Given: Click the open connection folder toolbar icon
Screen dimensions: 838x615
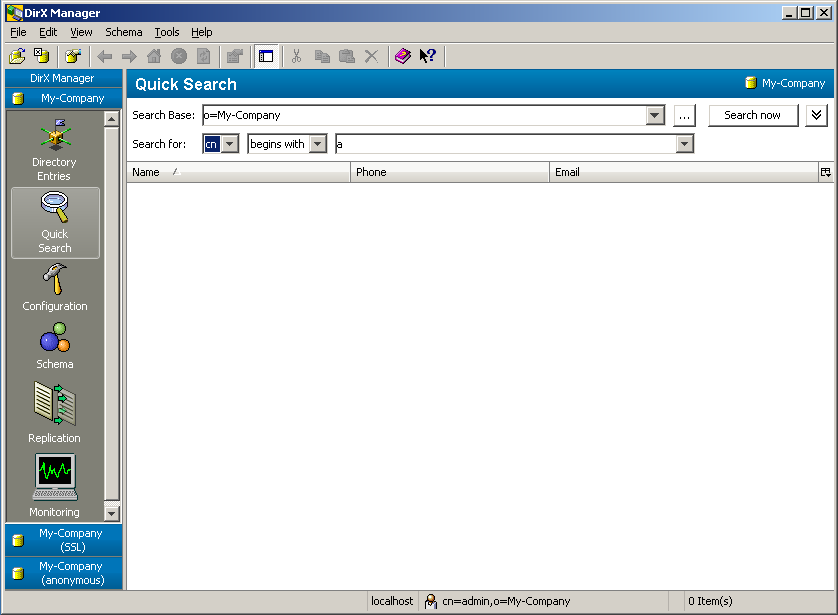Looking at the screenshot, I should coord(17,56).
